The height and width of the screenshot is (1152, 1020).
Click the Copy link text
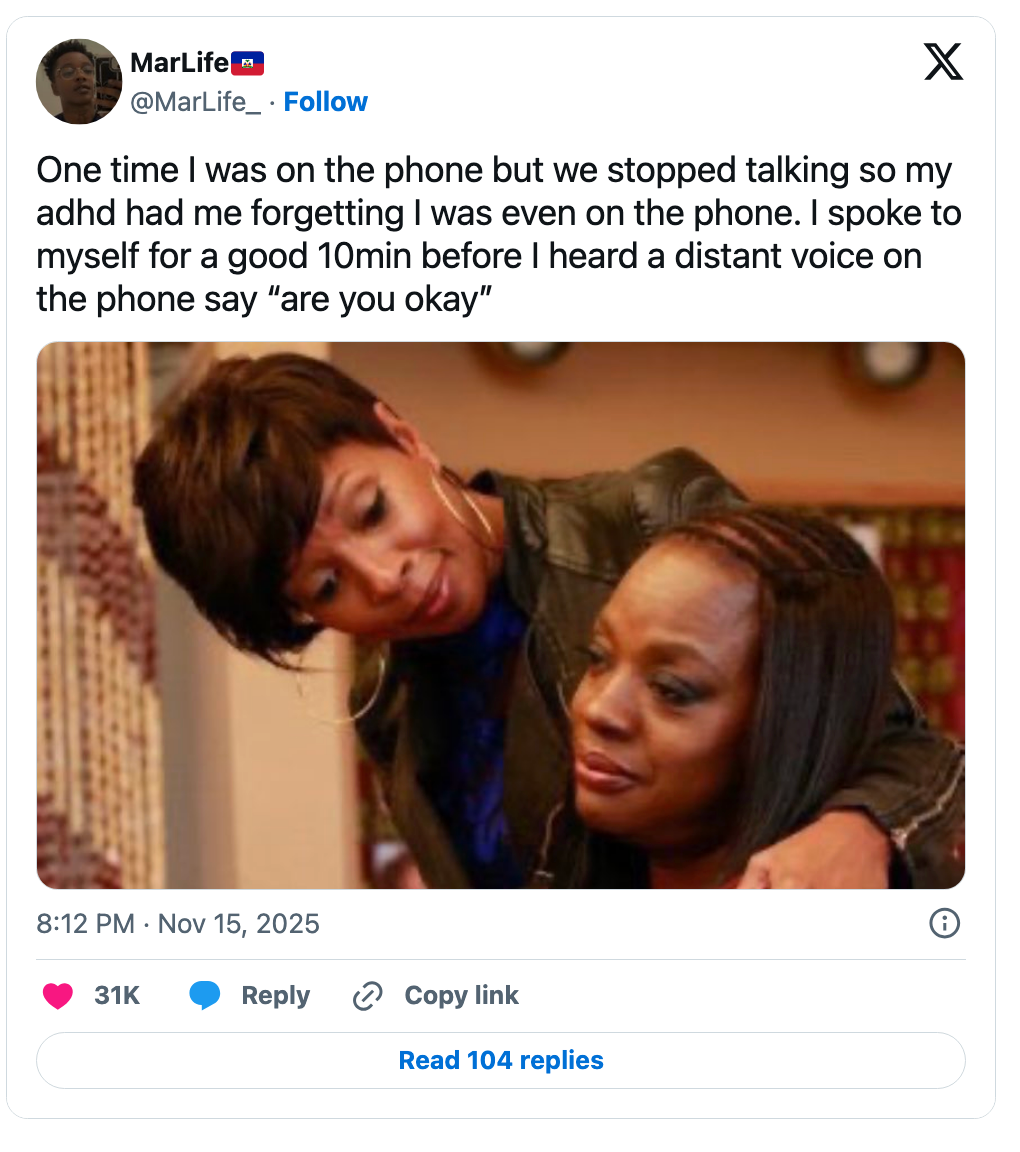(x=461, y=996)
